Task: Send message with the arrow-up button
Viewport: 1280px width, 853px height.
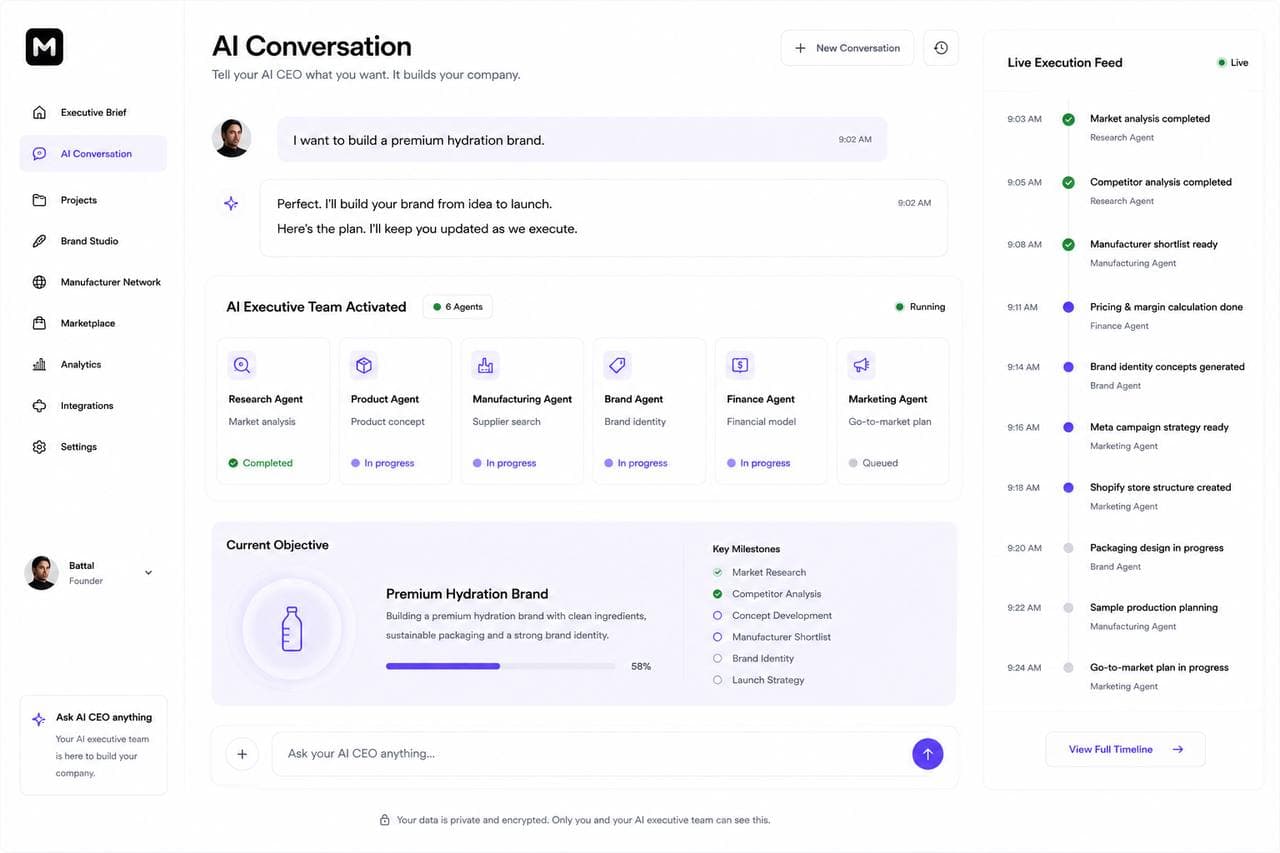Action: 927,754
